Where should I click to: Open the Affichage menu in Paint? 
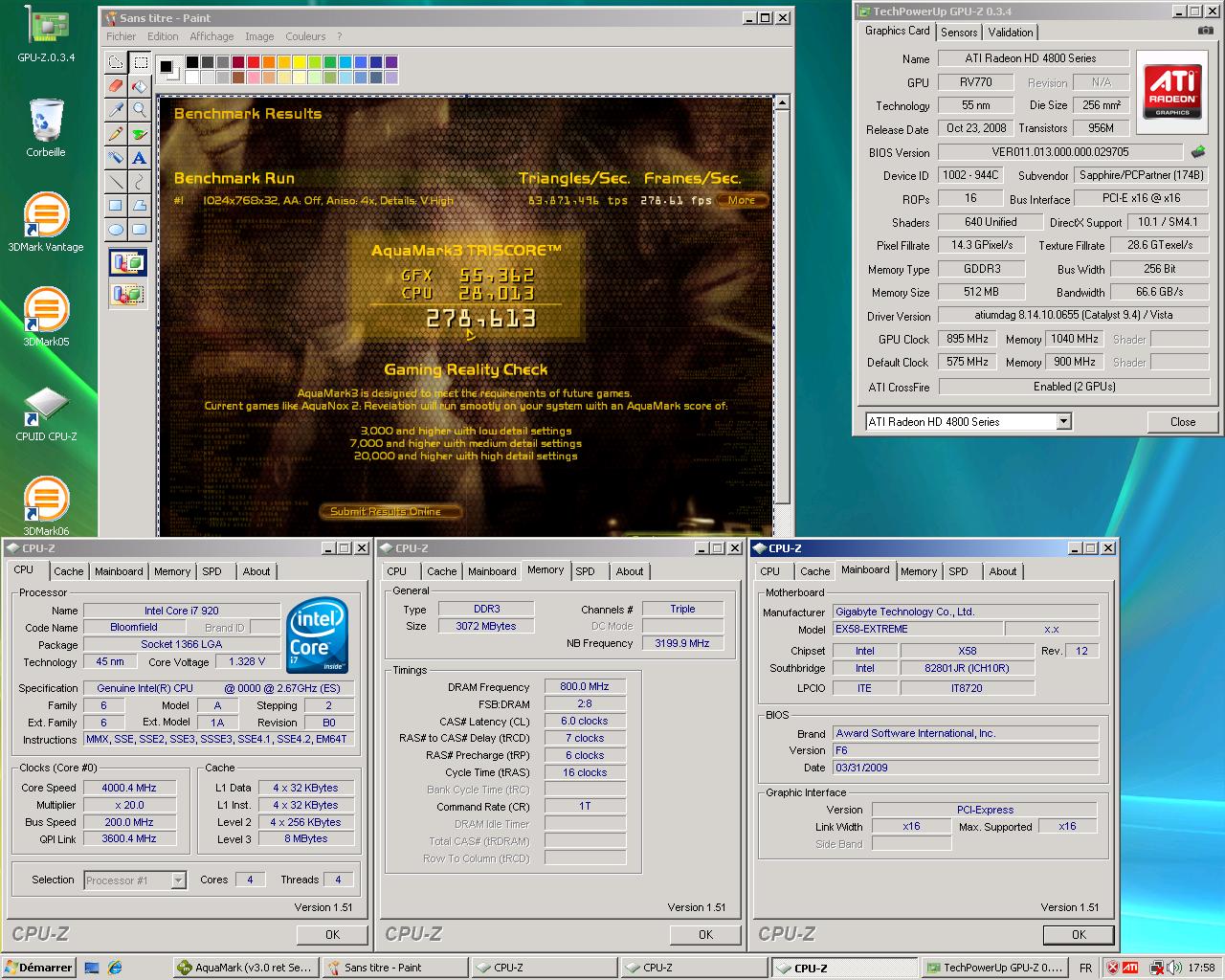point(212,36)
